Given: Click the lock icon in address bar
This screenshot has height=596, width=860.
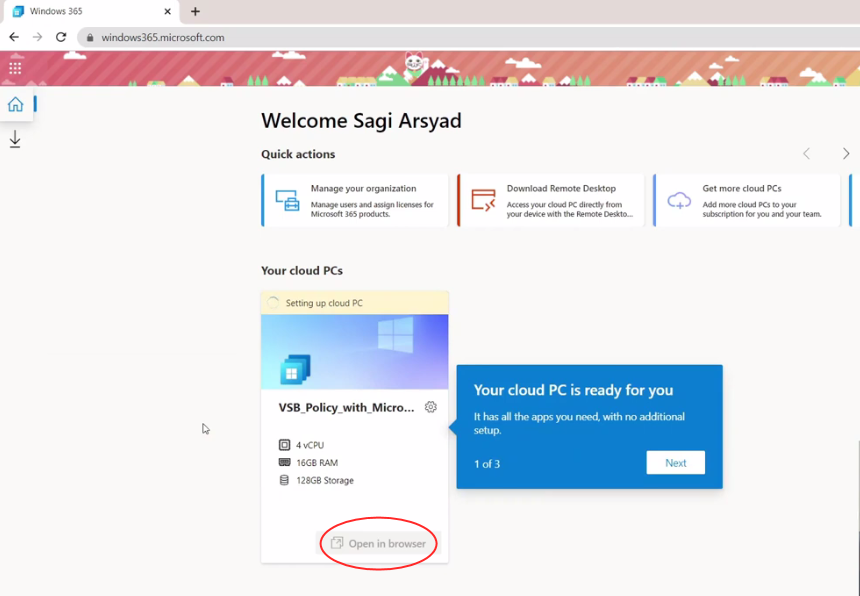Looking at the screenshot, I should 90,38.
